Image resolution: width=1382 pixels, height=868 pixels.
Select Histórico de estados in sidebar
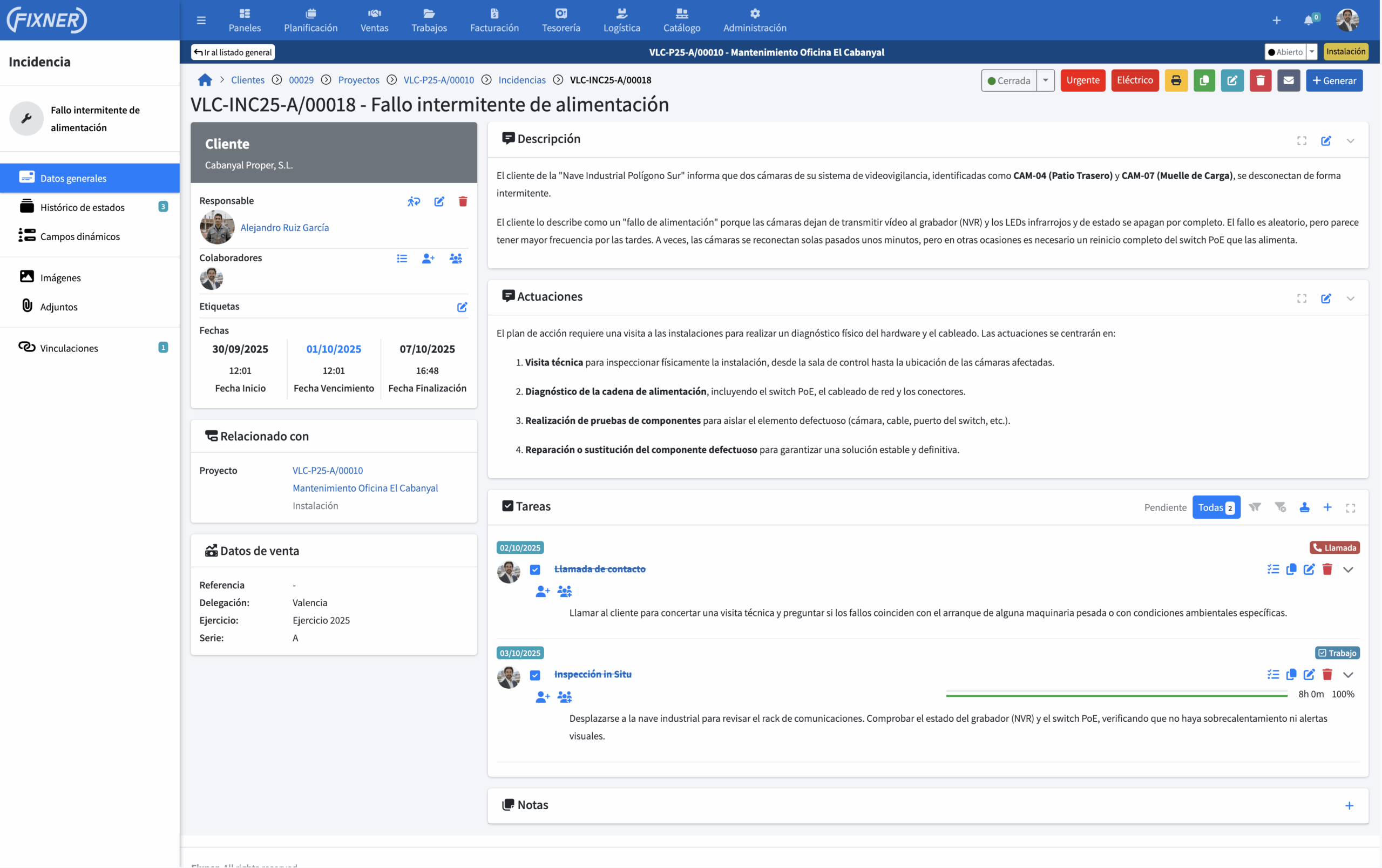click(82, 207)
